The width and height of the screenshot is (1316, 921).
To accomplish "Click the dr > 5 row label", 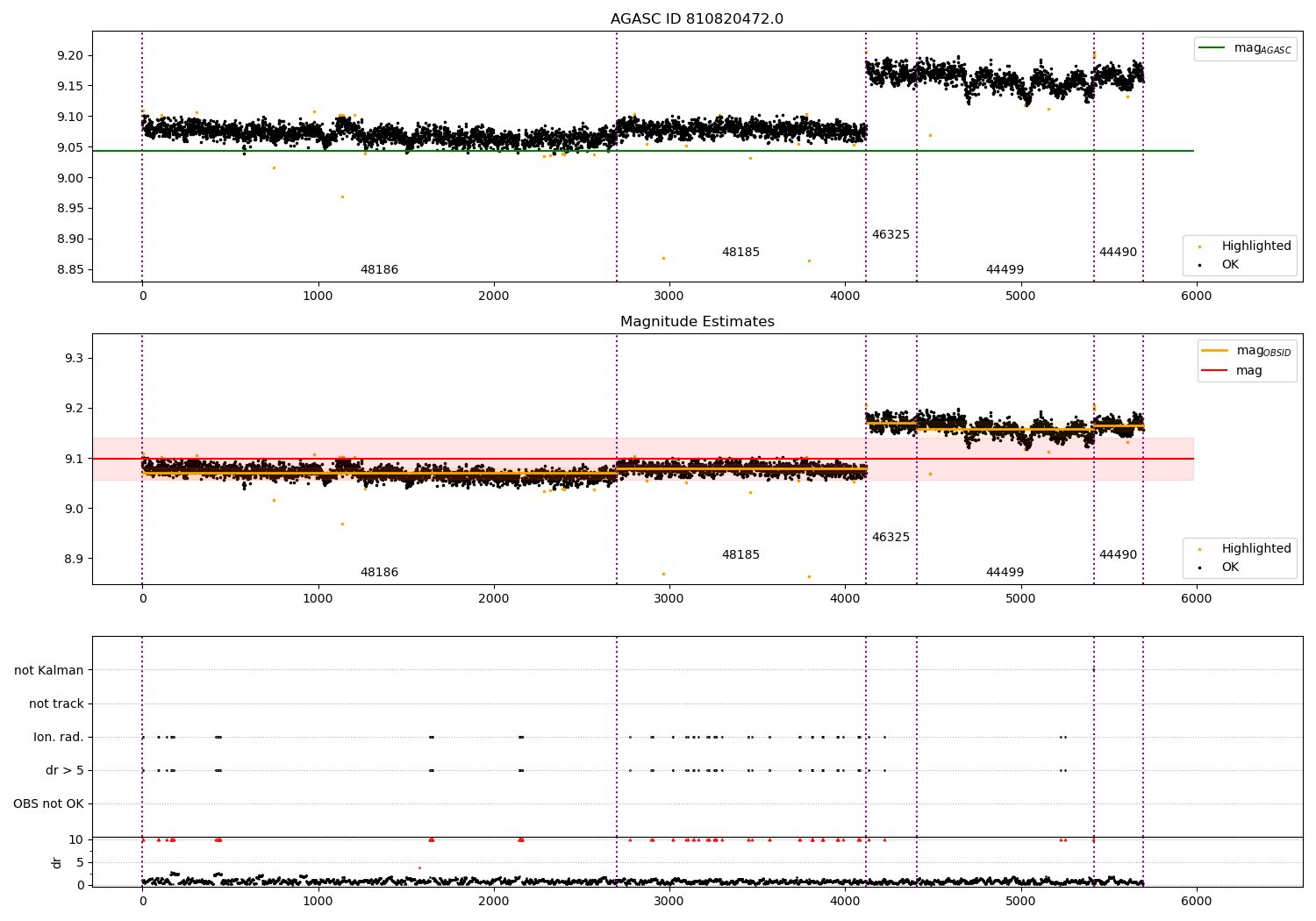I will pos(65,771).
